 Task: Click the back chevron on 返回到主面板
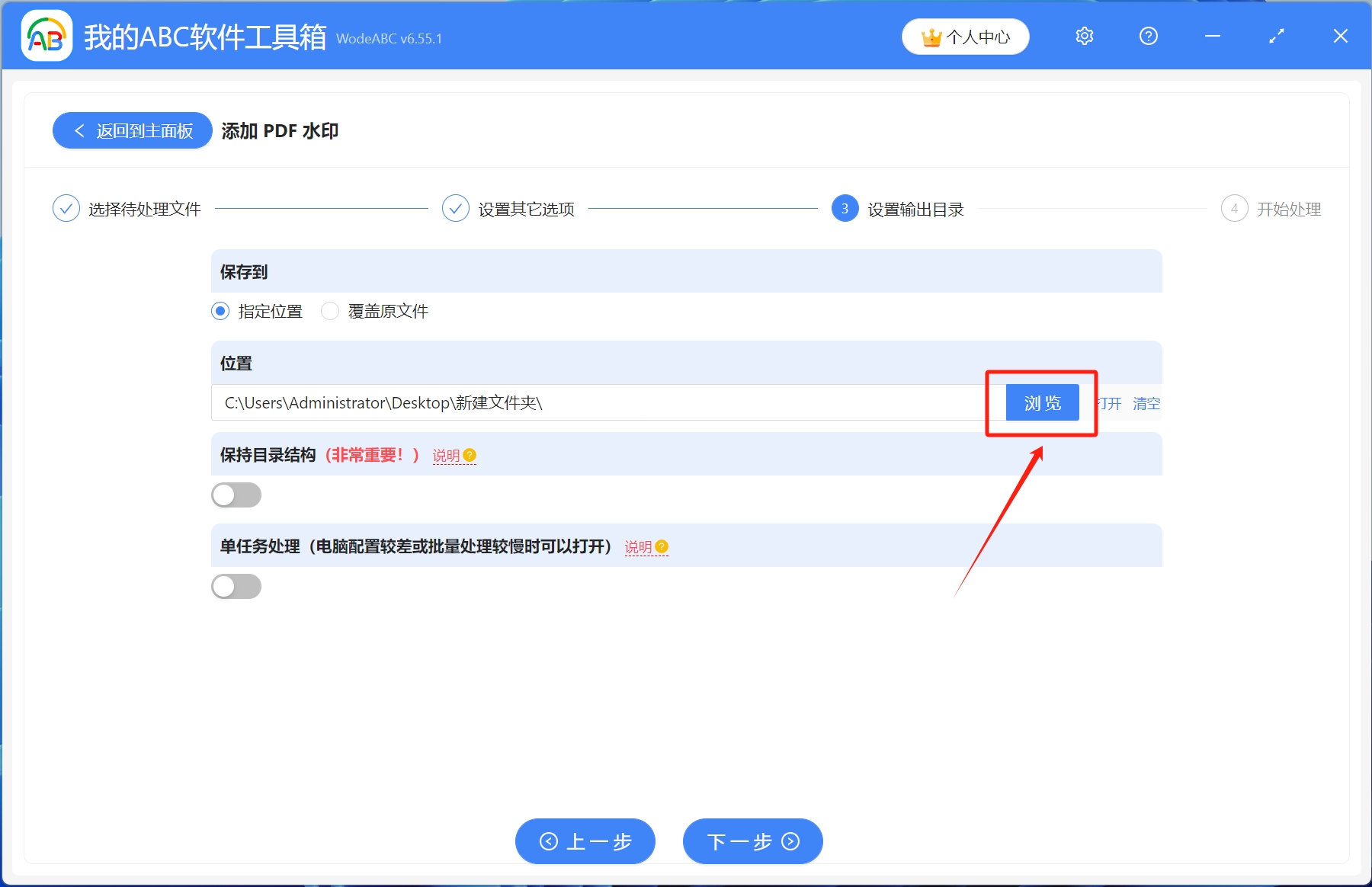click(79, 130)
